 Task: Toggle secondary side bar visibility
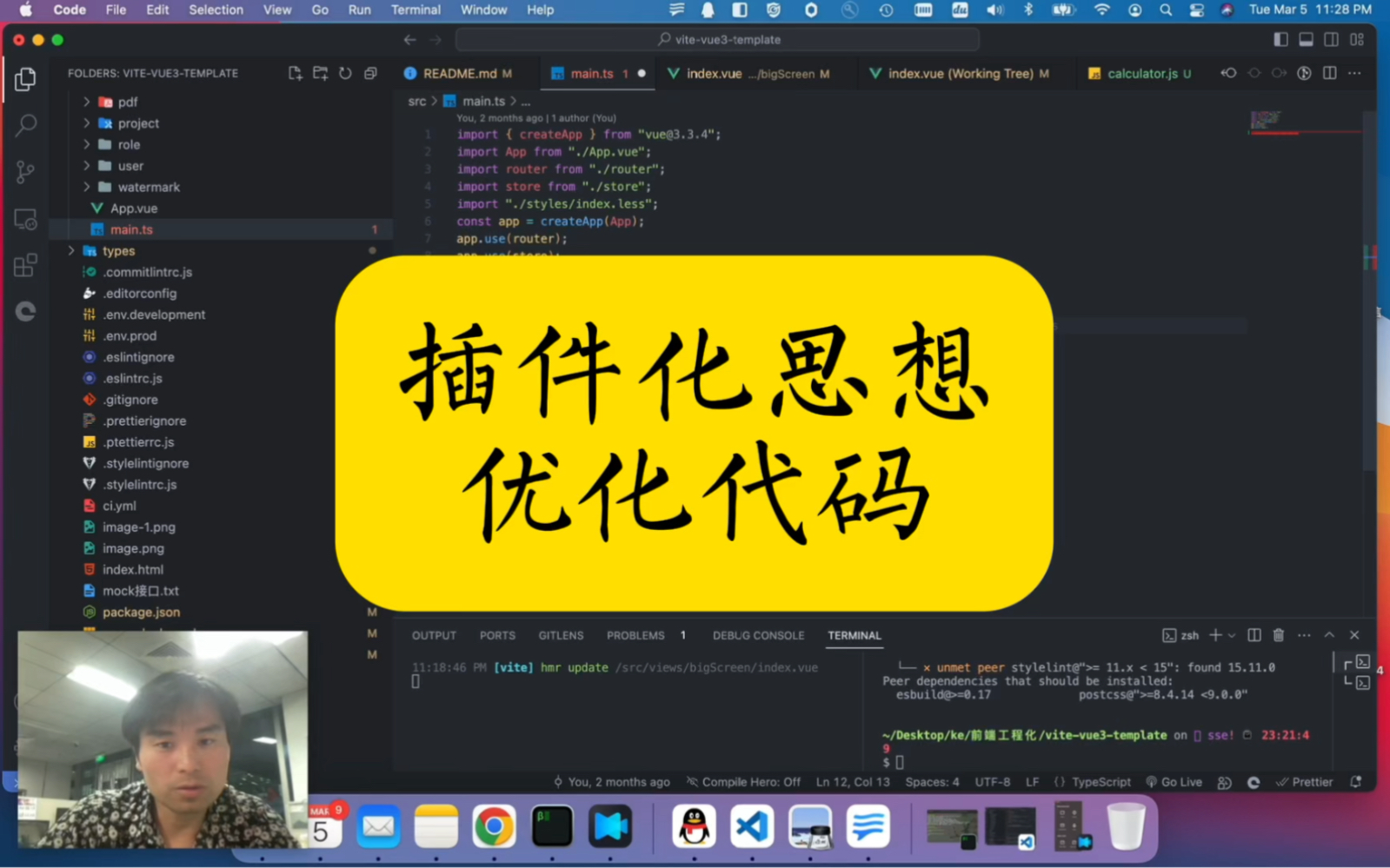[x=1331, y=40]
